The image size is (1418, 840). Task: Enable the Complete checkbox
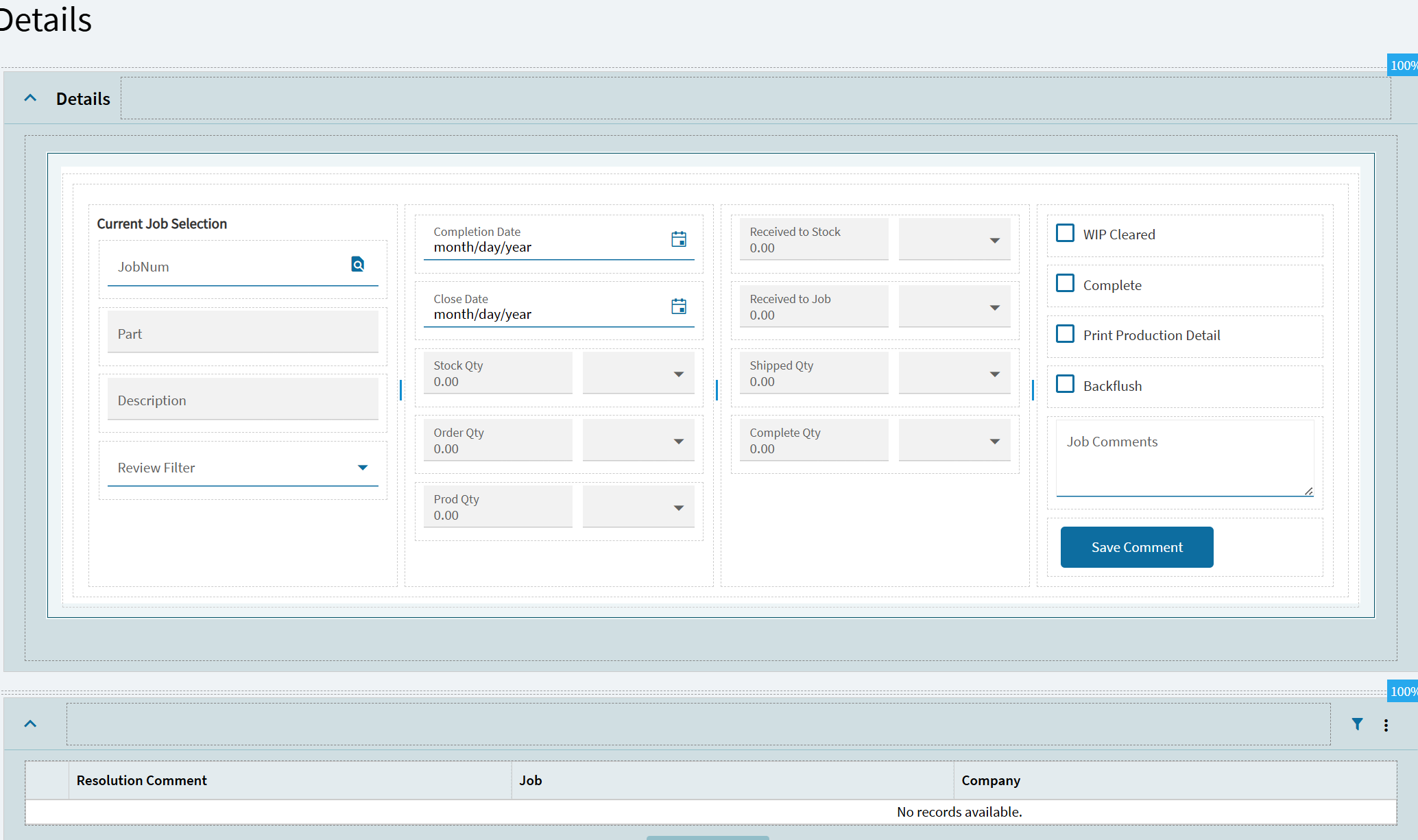(1065, 283)
